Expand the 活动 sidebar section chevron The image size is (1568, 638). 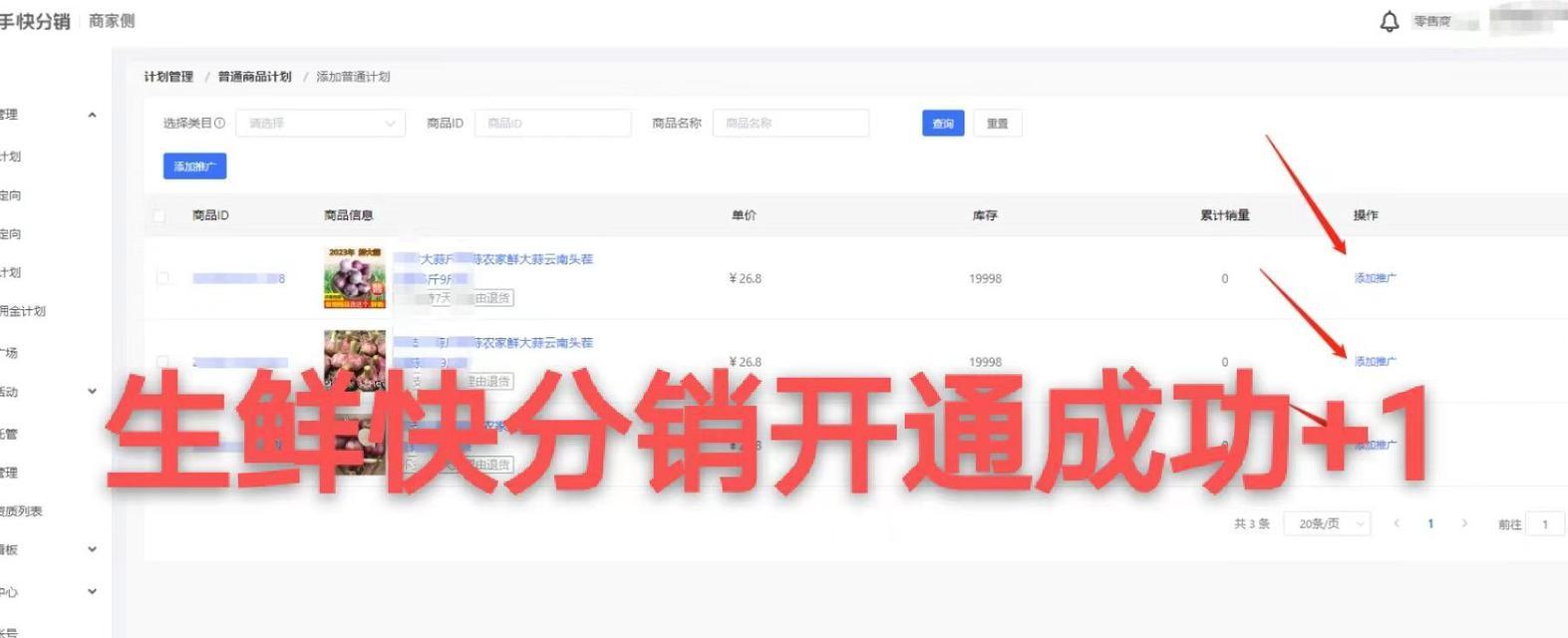click(92, 392)
